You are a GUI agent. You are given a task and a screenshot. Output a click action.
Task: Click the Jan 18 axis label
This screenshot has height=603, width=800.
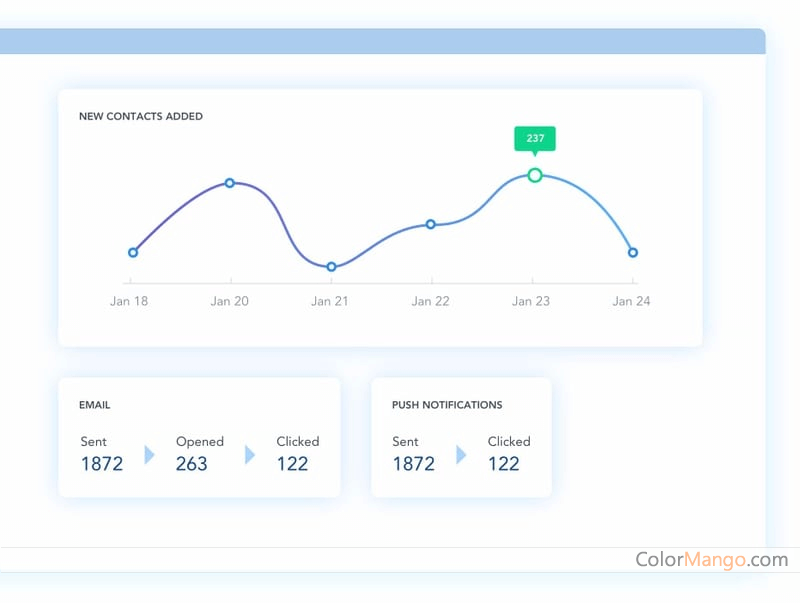(x=129, y=300)
